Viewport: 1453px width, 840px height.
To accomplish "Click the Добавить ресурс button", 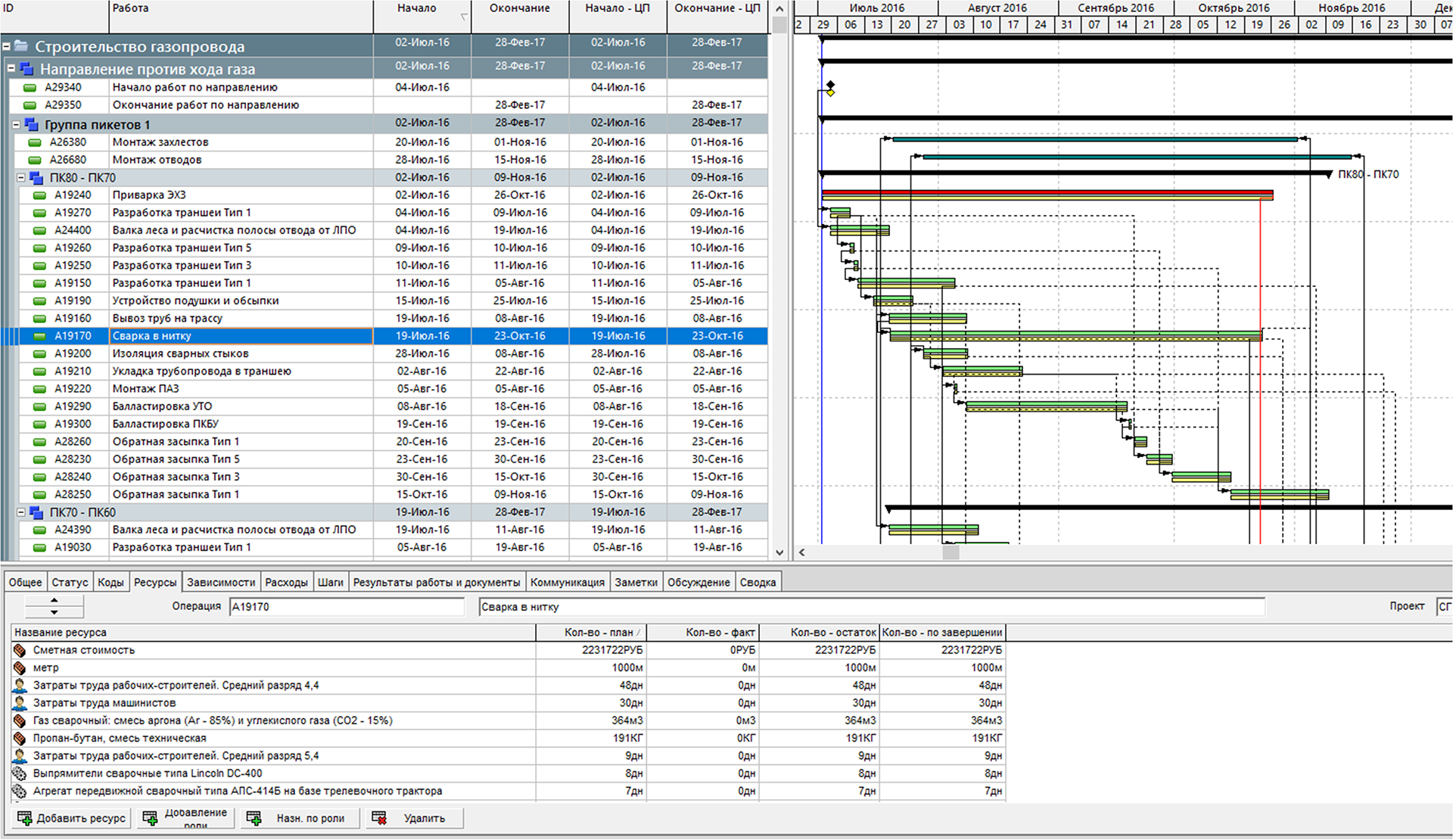I will [x=72, y=818].
